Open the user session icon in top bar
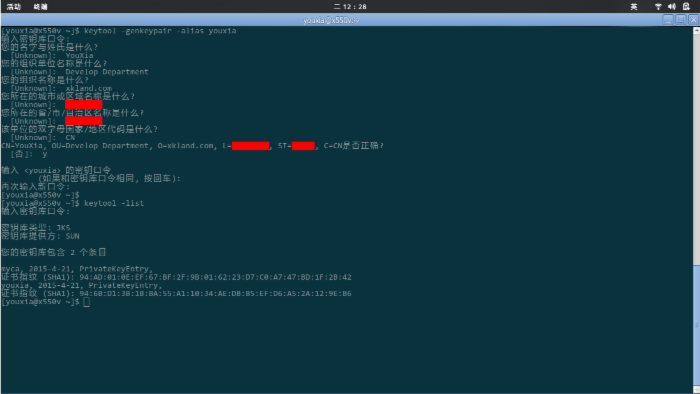Image resolution: width=700 pixels, height=394 pixels. pos(686,7)
